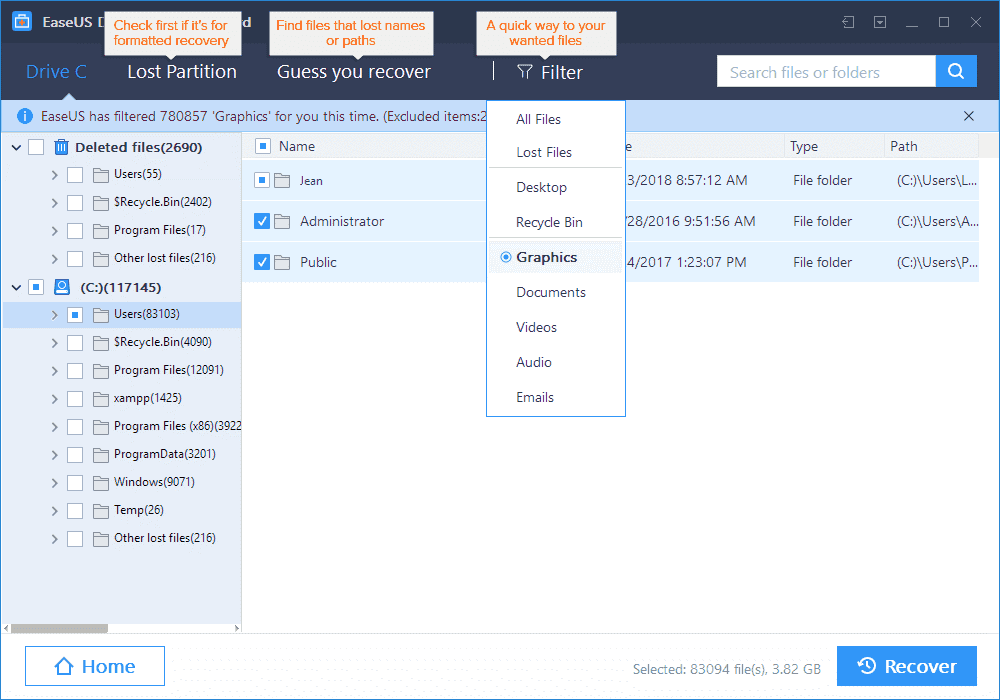Click the Filter funnel icon

524,72
